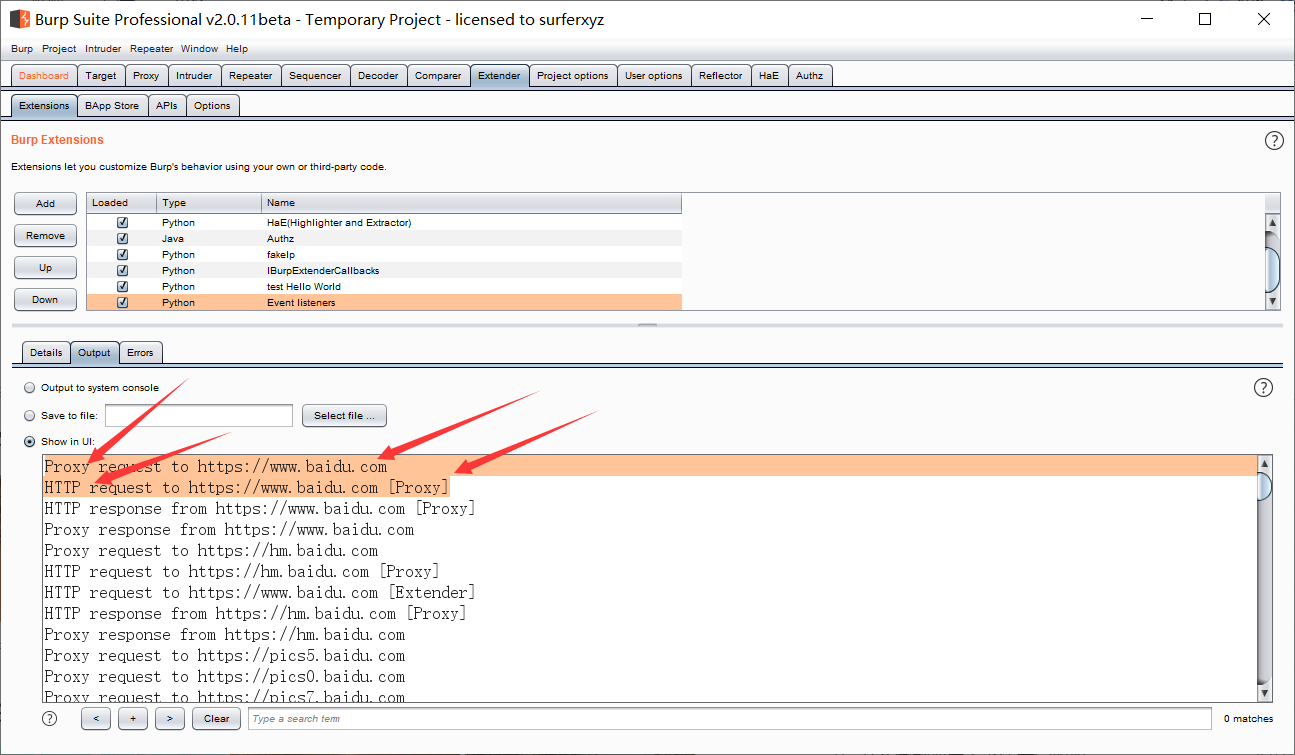Toggle the Loaded checkbox for fakeIp
Screen dimensions: 1295x755
[x=123, y=254]
